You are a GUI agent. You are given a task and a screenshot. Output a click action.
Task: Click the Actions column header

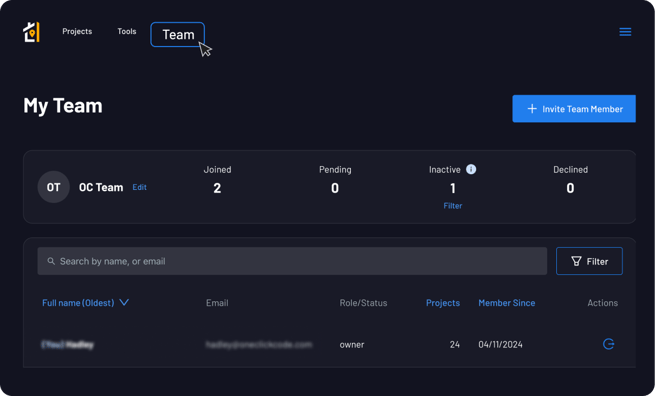click(x=602, y=303)
